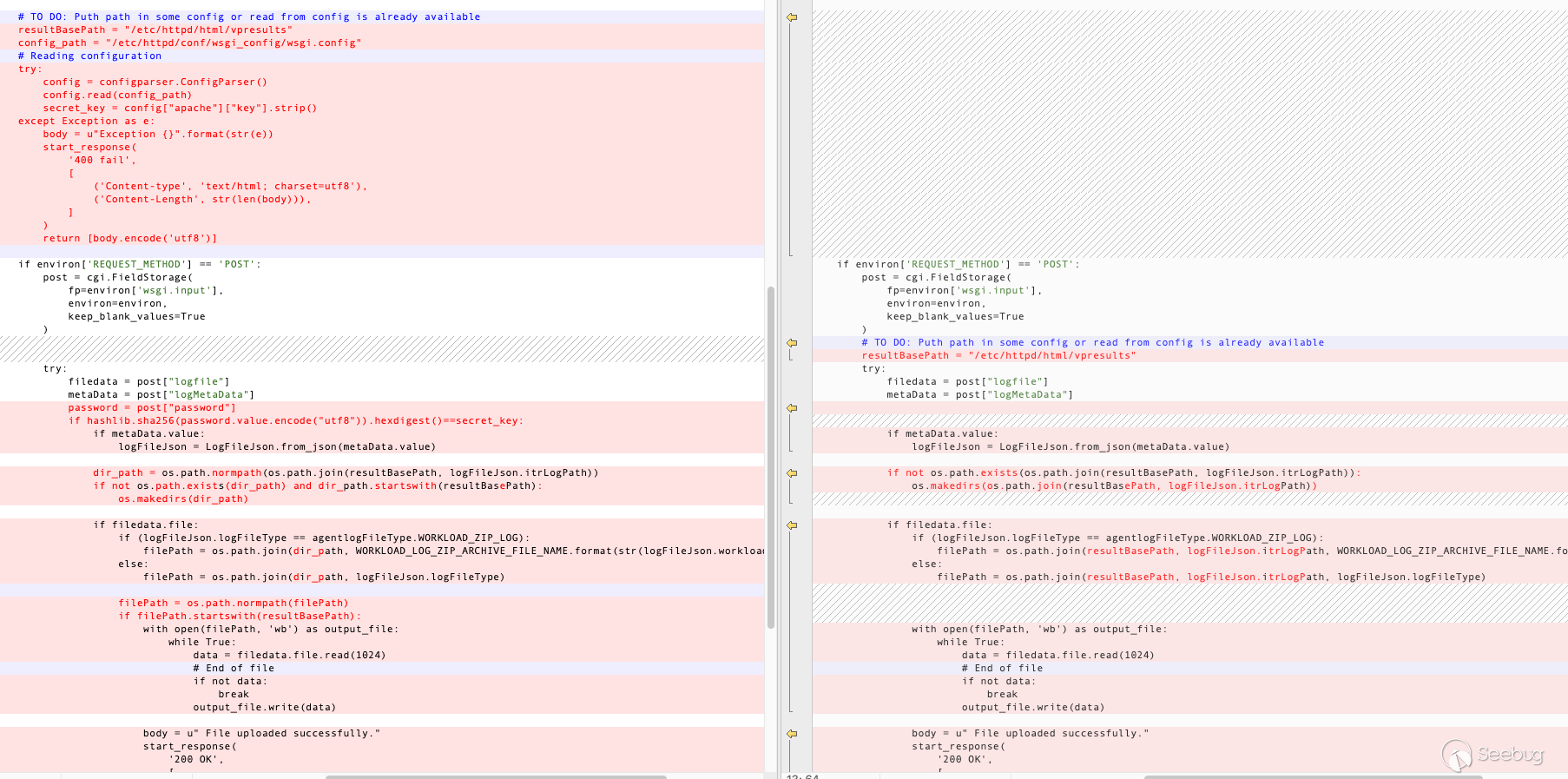Place cursor on left 'config_path =' line
Screen dimensions: 1568x779
189,43
